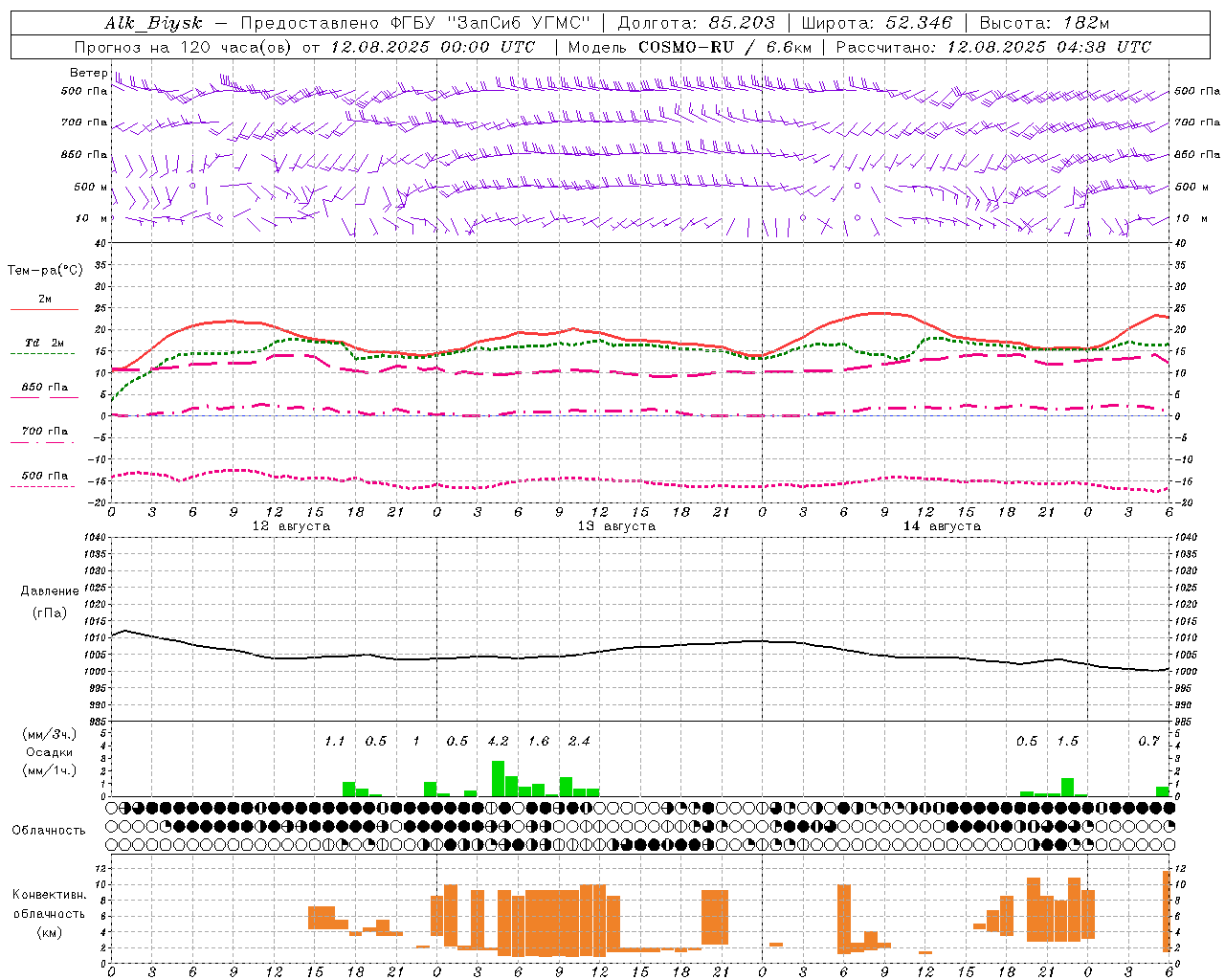Click the longitude value Долгота: 85.203
Viewport: 1225px width, 980px height.
coord(697,23)
